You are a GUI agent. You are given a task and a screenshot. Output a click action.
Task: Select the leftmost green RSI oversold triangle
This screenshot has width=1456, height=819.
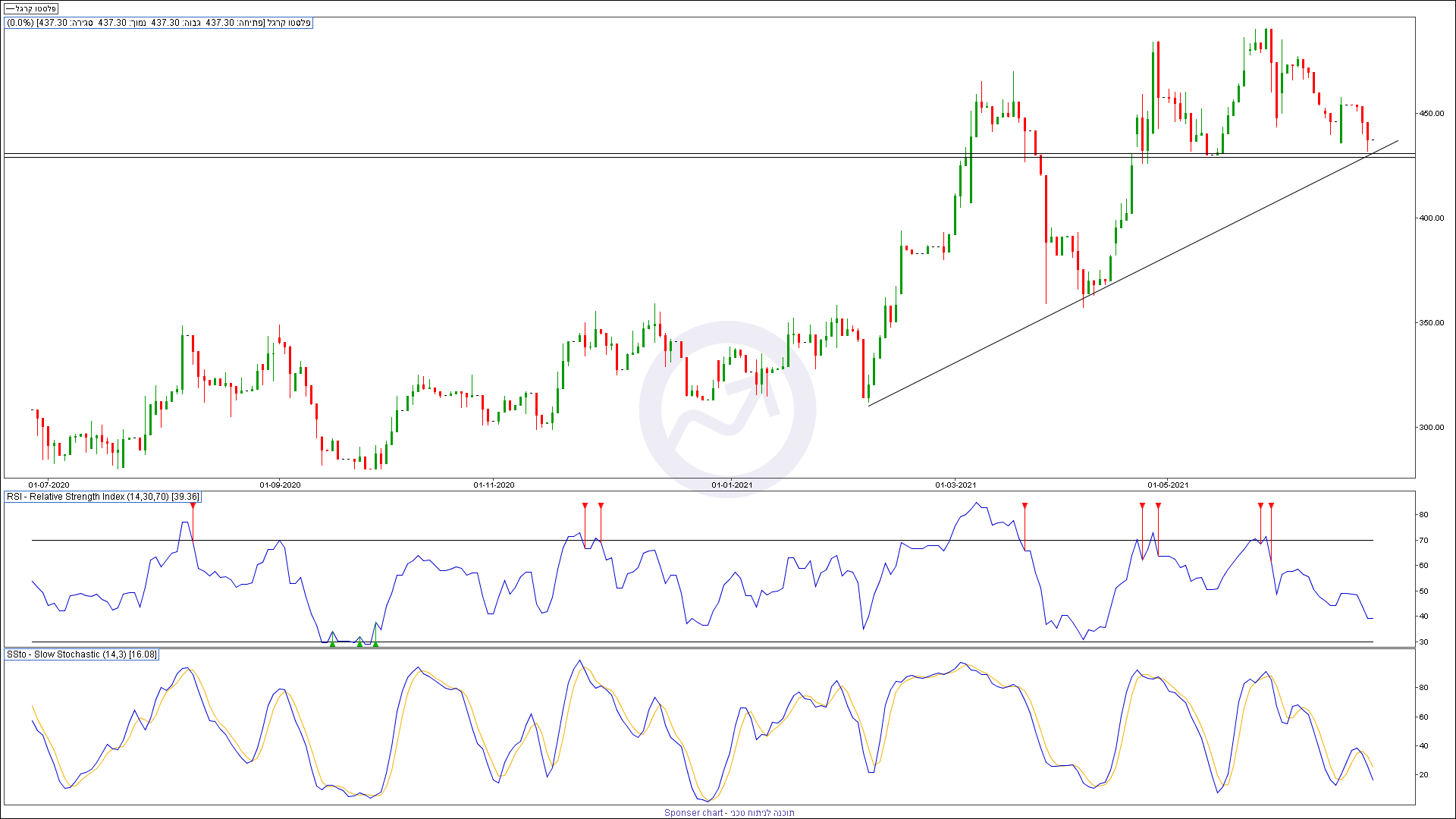[332, 644]
